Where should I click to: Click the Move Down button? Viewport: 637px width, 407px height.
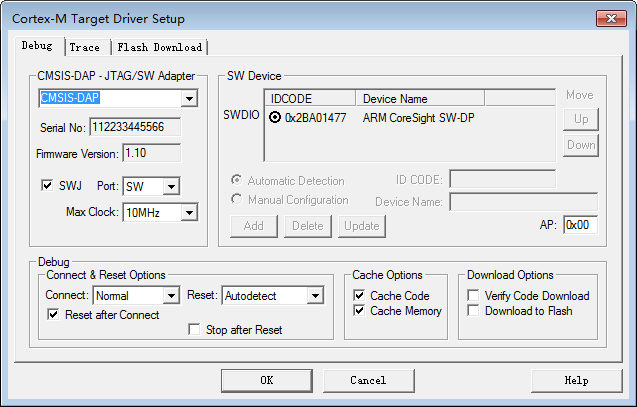click(581, 145)
